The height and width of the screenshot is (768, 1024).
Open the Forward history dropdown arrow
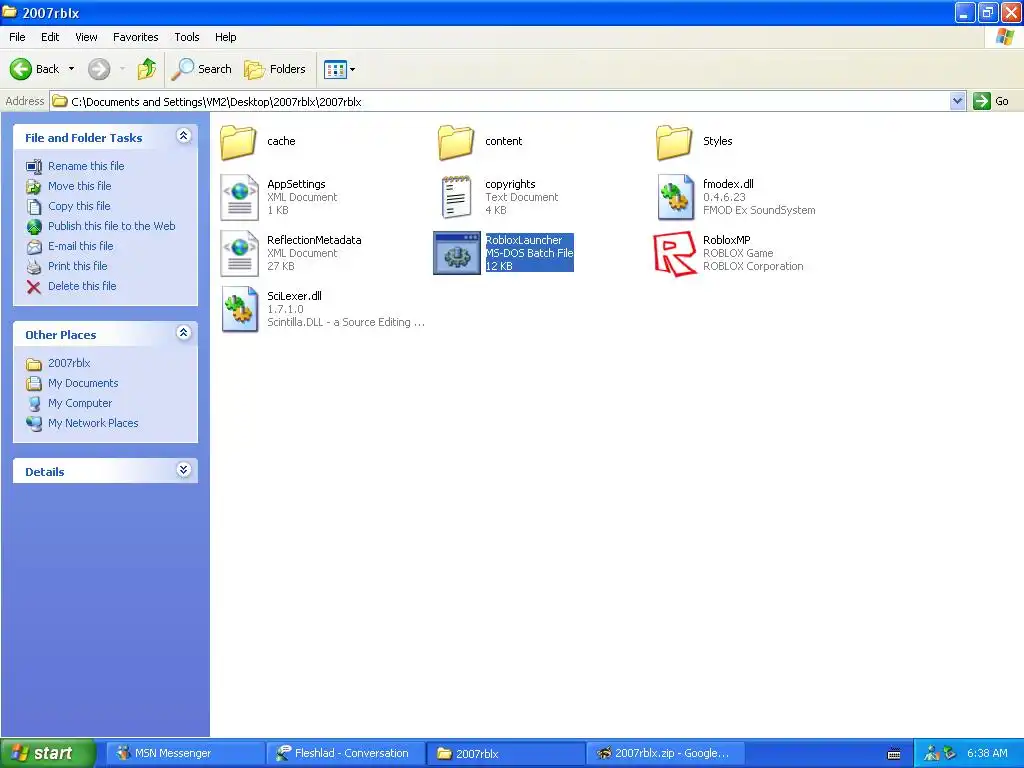point(122,69)
